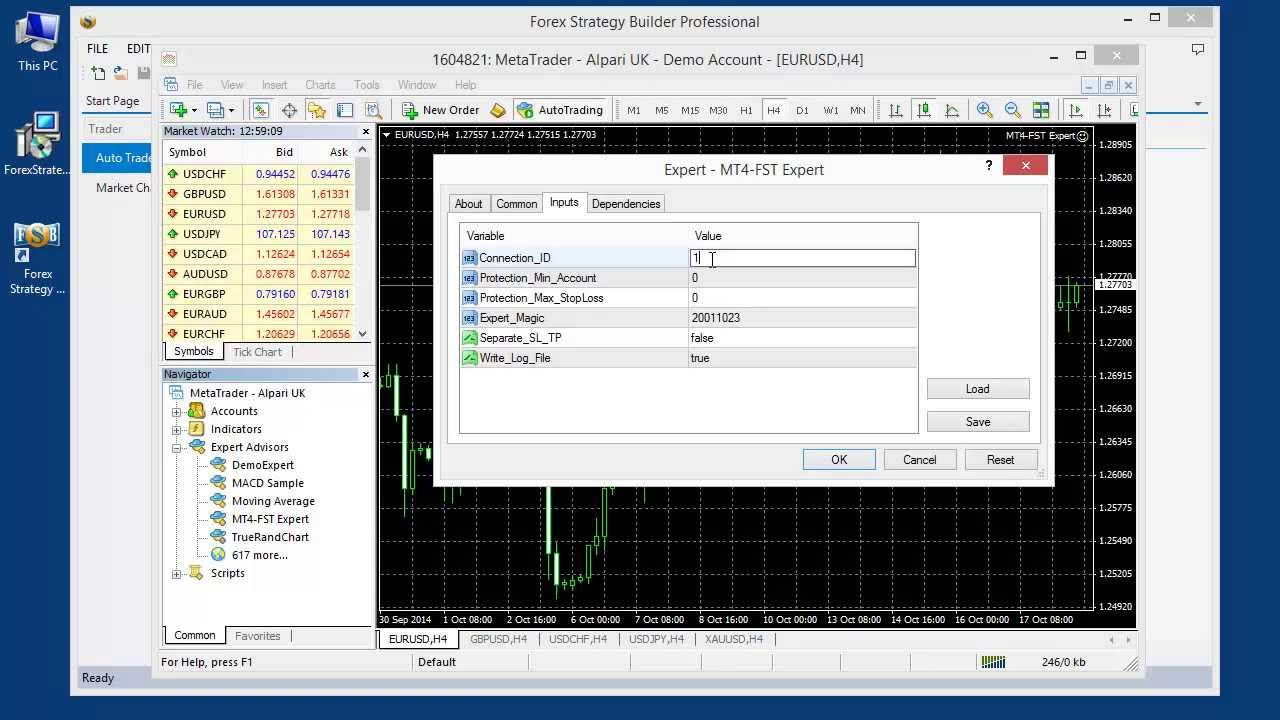1280x720 pixels.
Task: Switch to bar chart display icon
Action: click(896, 110)
